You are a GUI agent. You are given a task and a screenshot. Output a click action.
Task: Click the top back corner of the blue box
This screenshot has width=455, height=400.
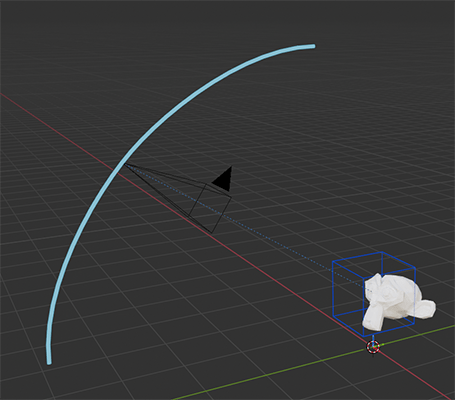pos(382,252)
